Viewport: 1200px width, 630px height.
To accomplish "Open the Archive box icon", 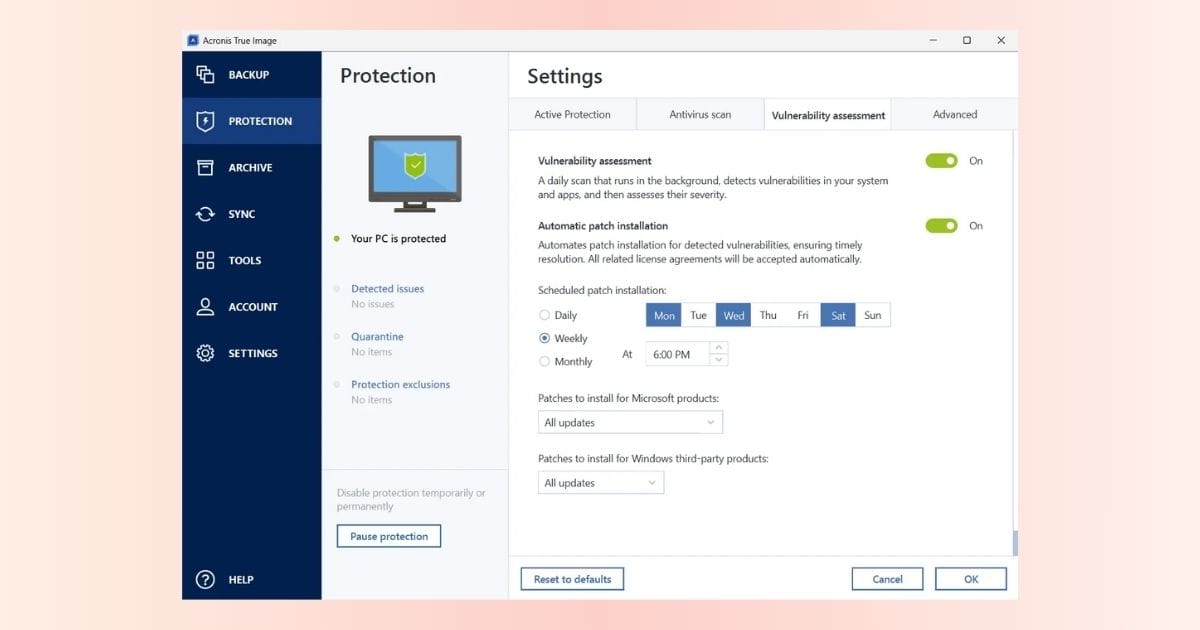I will (205, 167).
